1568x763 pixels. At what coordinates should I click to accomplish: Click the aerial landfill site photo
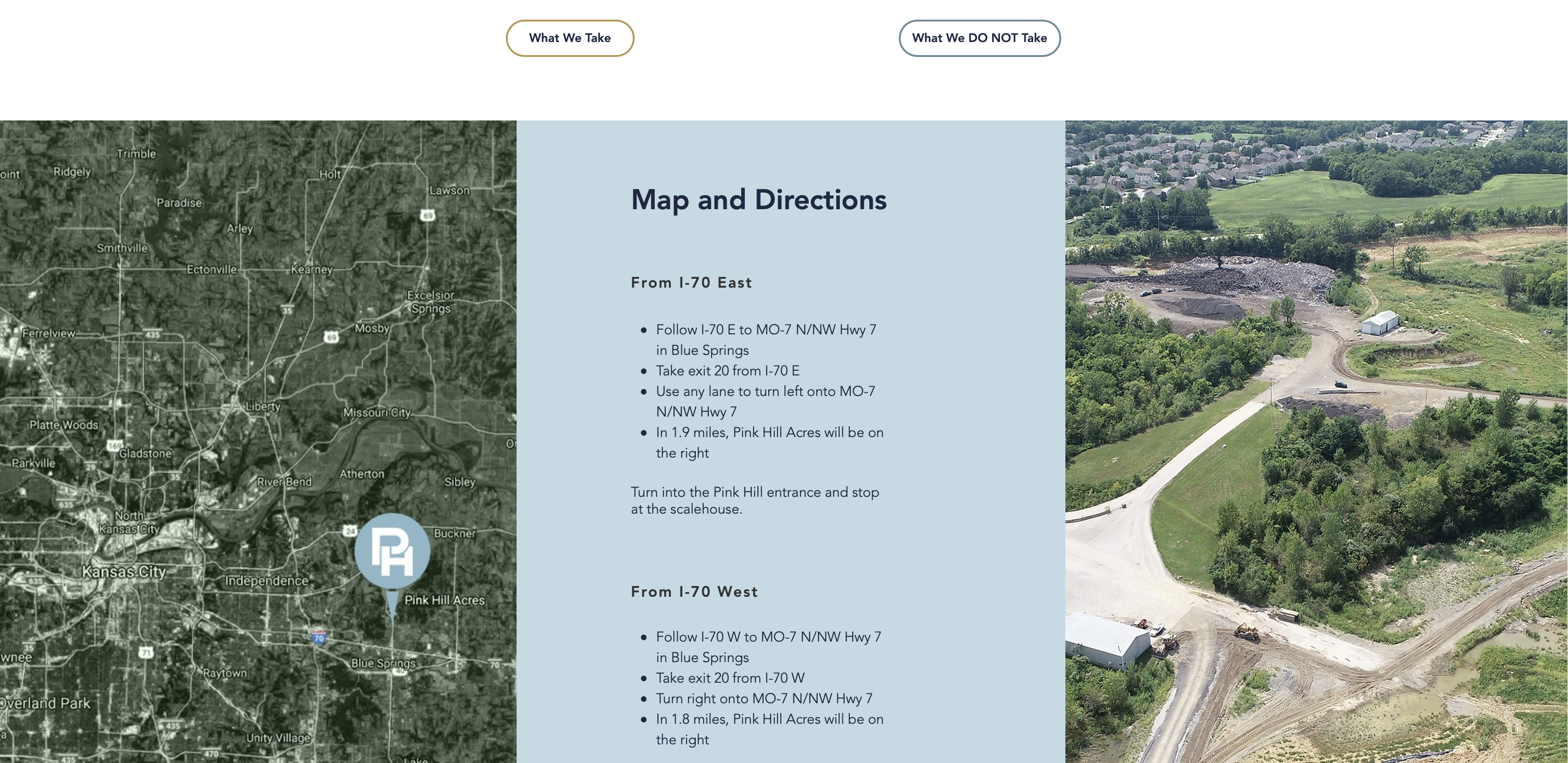(x=1316, y=441)
